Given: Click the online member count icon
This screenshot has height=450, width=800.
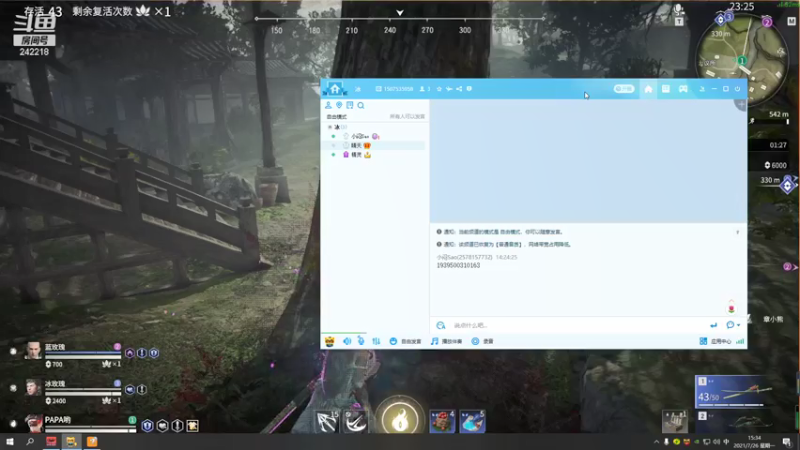Looking at the screenshot, I should point(422,89).
